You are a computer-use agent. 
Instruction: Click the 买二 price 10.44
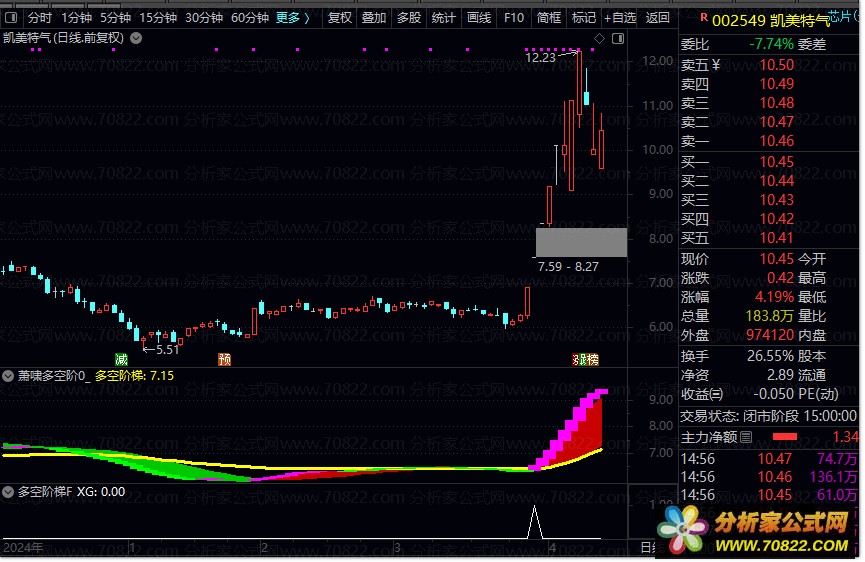tap(777, 181)
